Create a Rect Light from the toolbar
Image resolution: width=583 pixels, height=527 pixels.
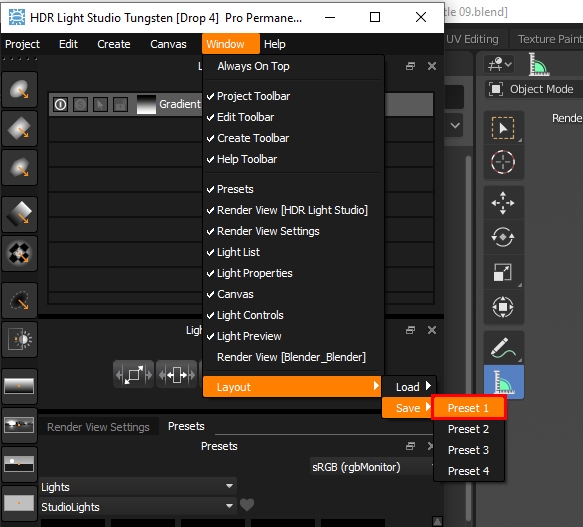tap(19, 129)
